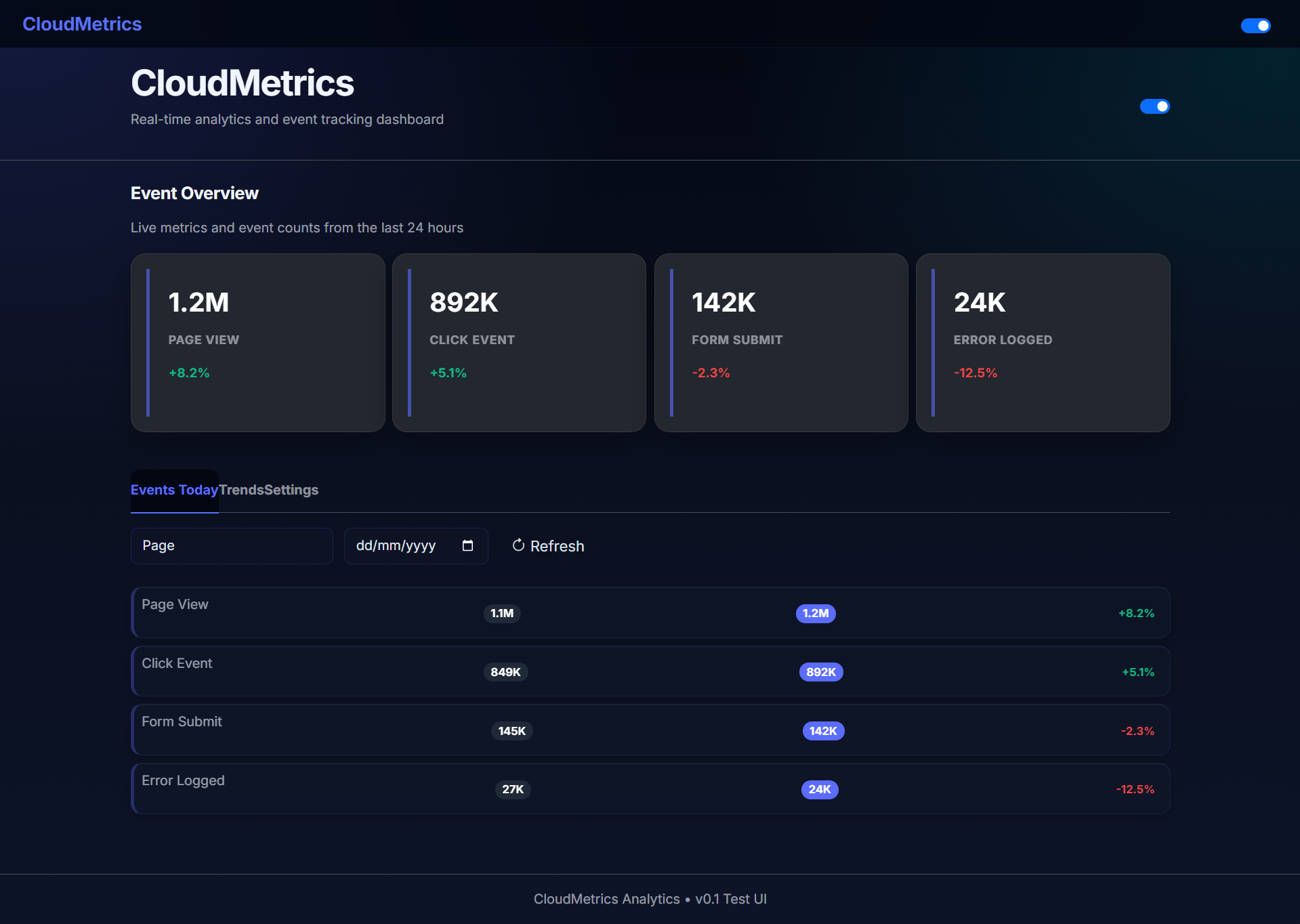
Task: Click the CloudMetrics logo in navbar
Action: click(x=82, y=24)
